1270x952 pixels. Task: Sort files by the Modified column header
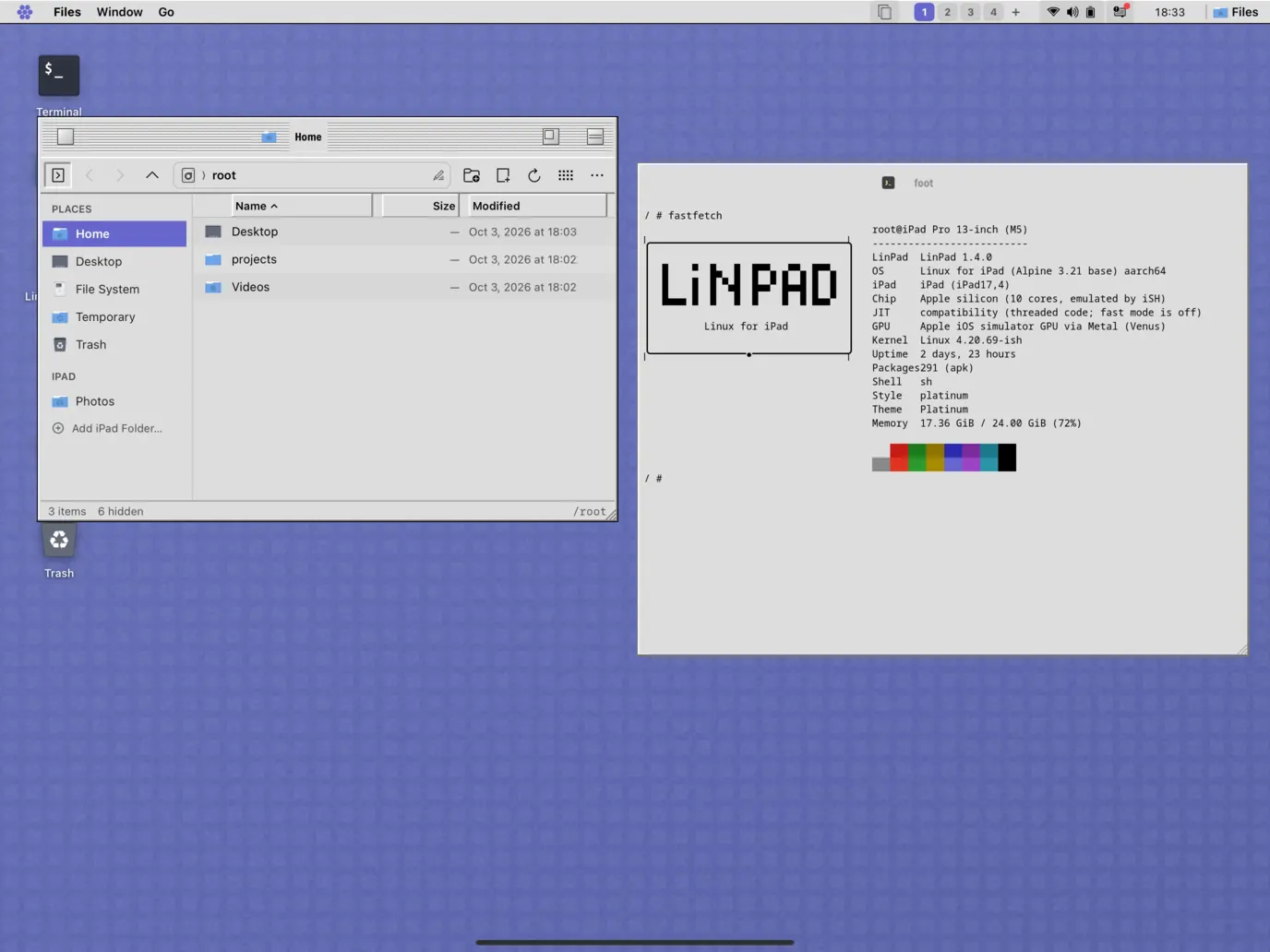tap(536, 206)
